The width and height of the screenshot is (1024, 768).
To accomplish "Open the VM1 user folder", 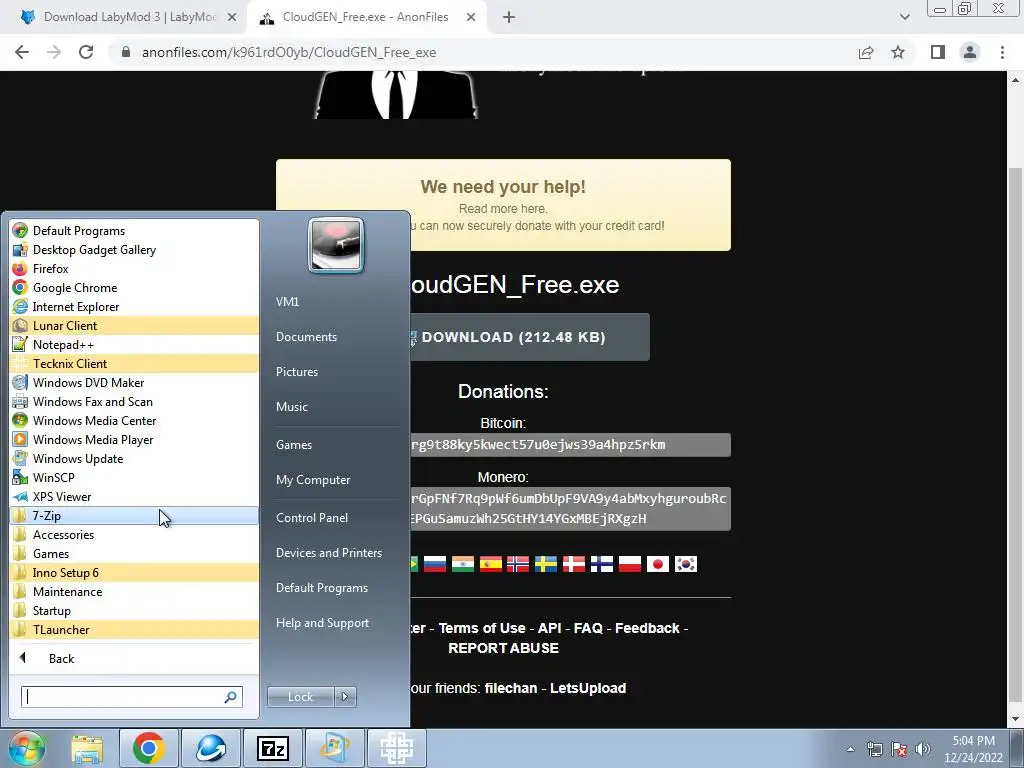I will pos(287,302).
